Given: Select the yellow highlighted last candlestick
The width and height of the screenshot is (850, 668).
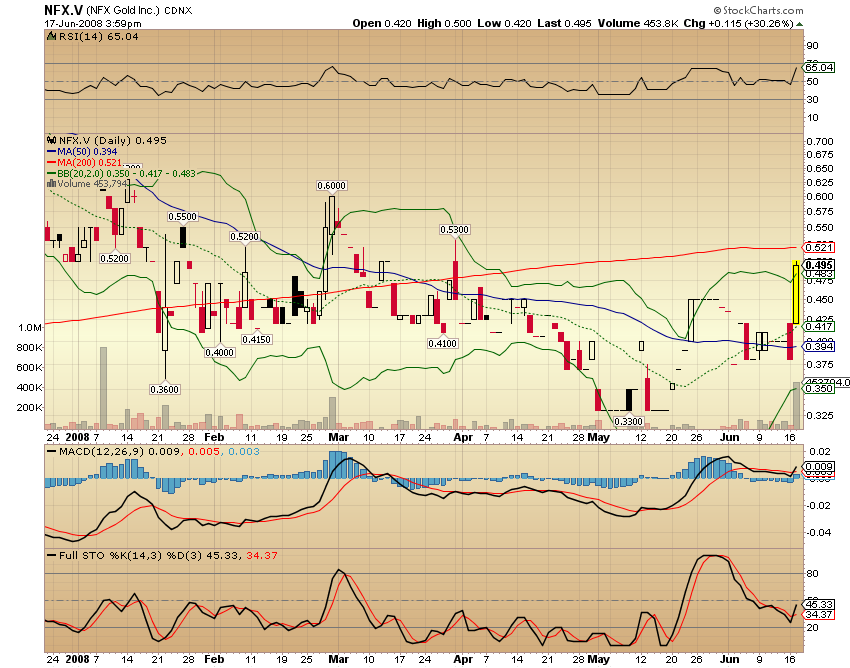Looking at the screenshot, I should [794, 293].
